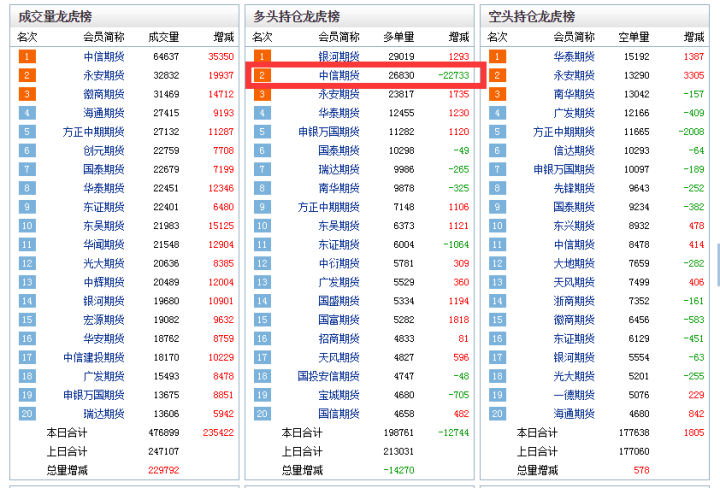Click the green change value -22733
Screen dimensions: 720x488
pos(454,75)
